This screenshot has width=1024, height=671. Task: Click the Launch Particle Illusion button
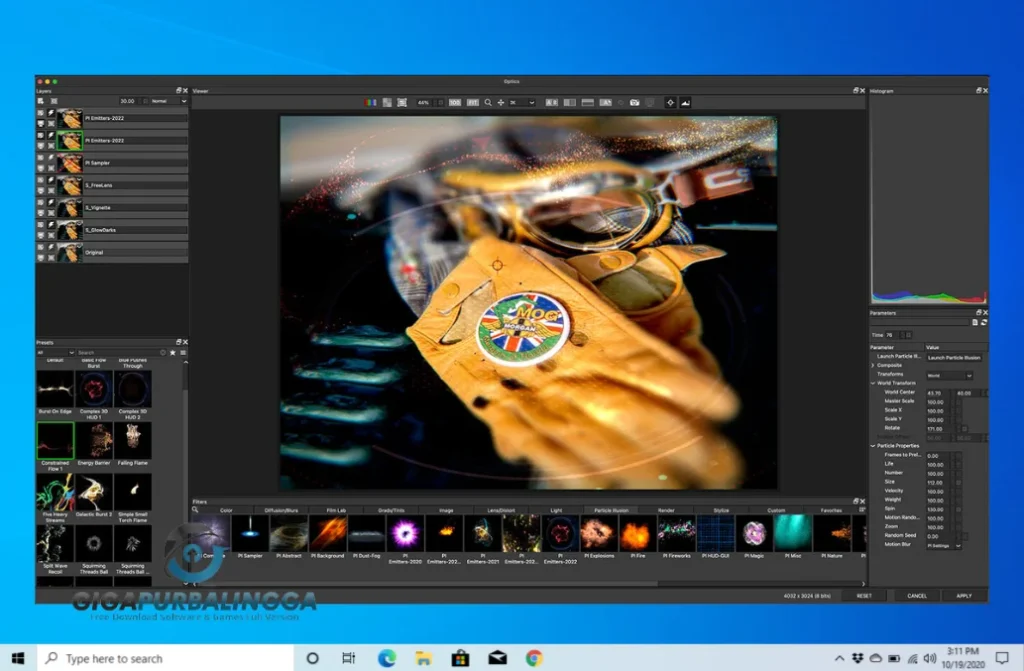click(954, 357)
